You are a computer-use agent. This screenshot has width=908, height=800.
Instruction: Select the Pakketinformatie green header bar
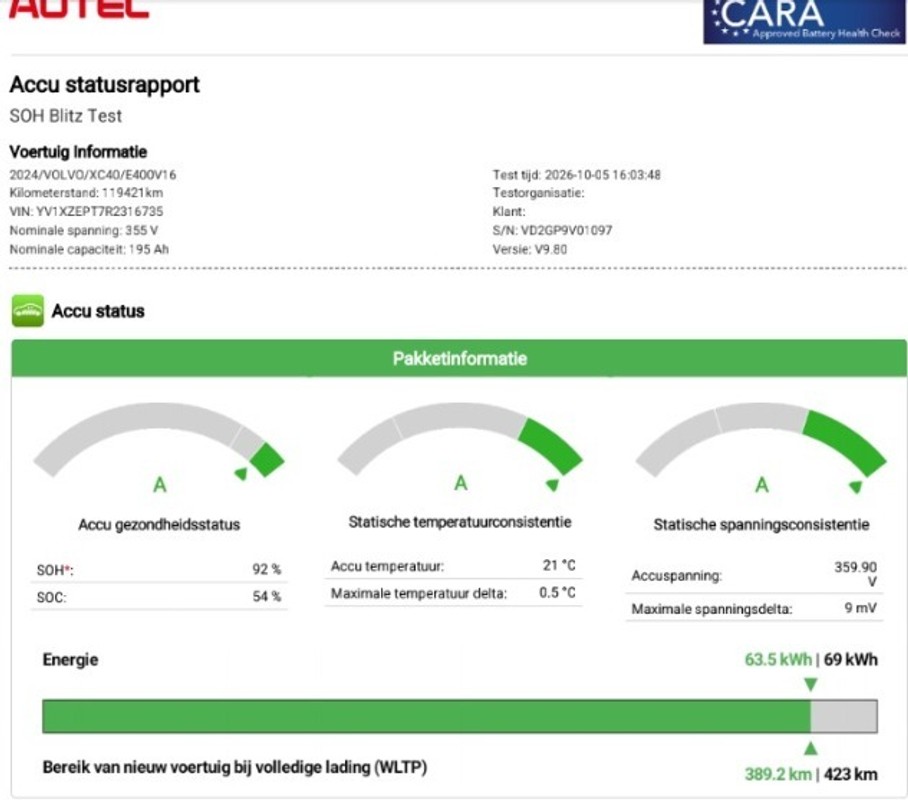(459, 358)
